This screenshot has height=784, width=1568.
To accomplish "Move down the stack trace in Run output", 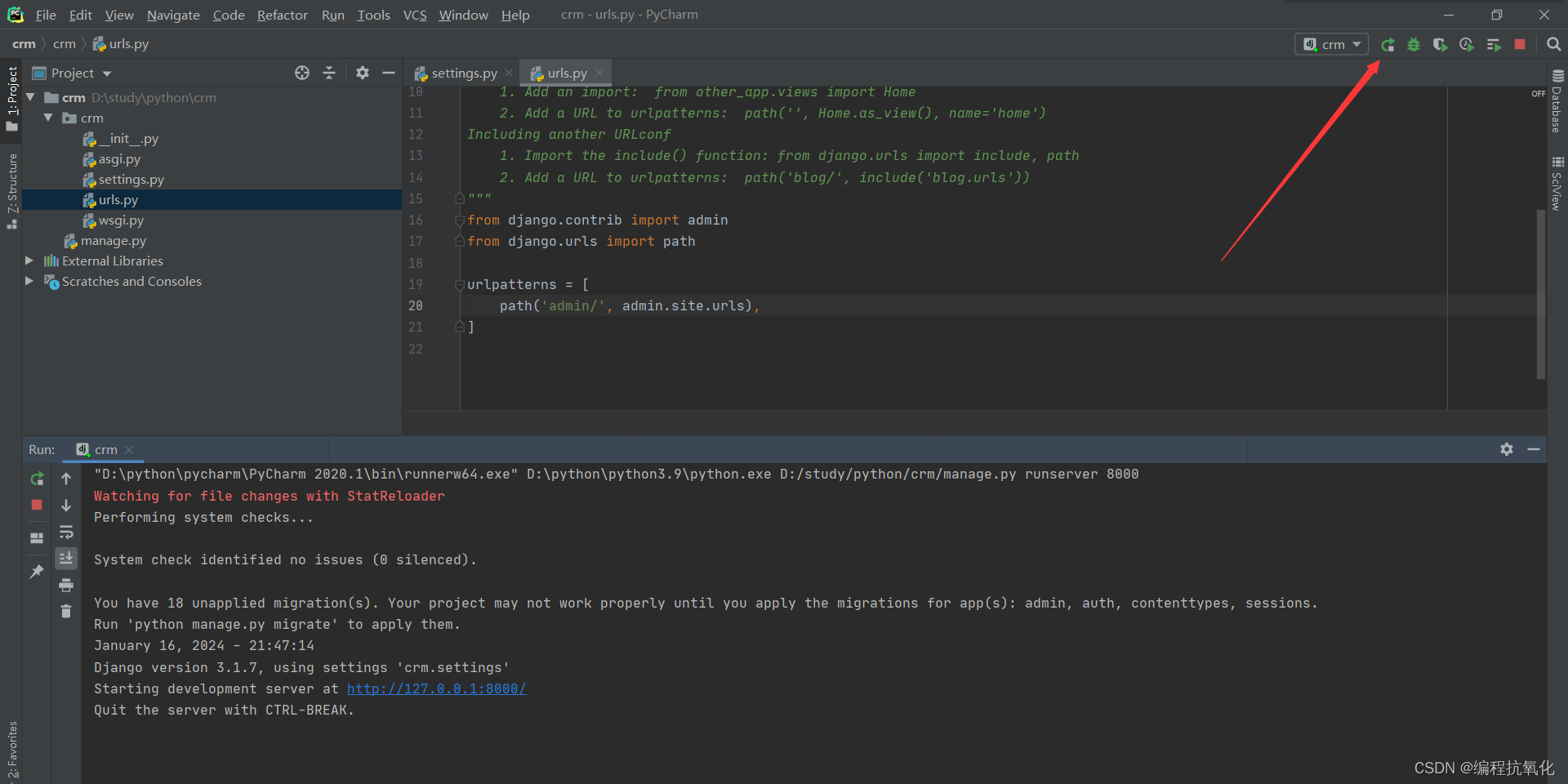I will (x=66, y=506).
